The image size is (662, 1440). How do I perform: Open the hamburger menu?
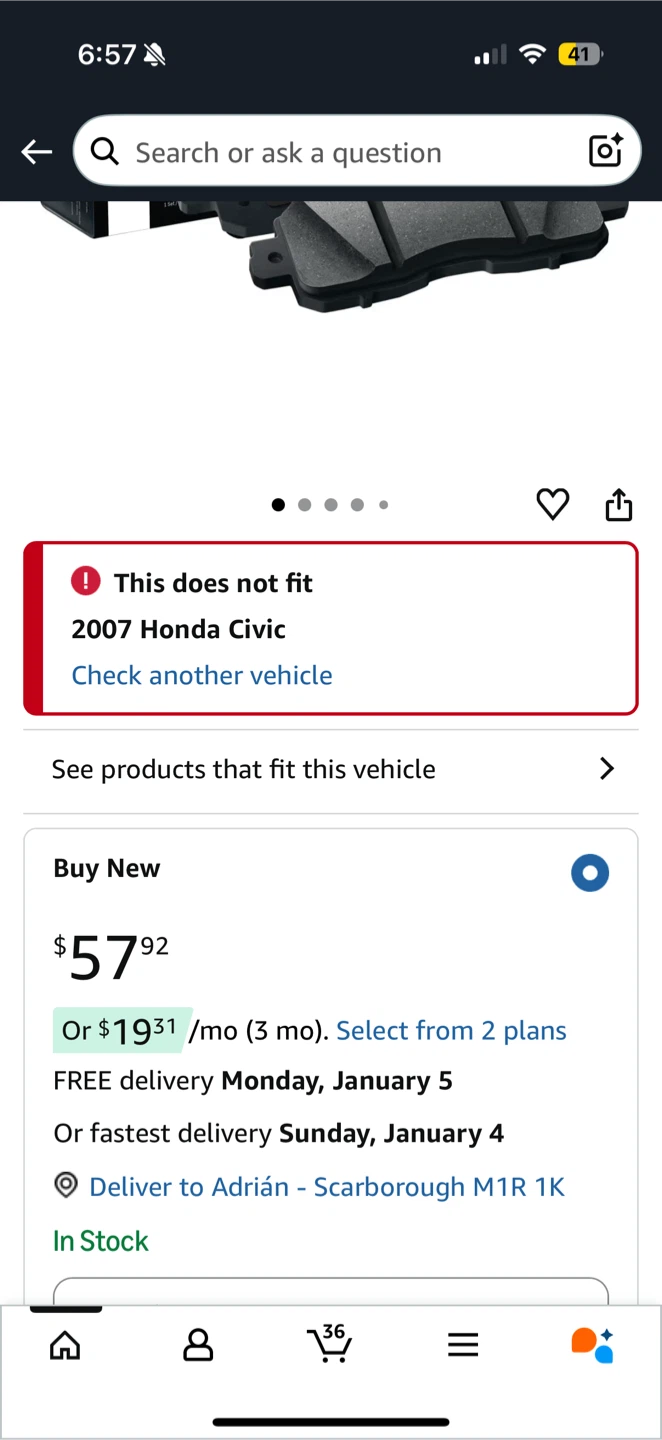tap(463, 1345)
